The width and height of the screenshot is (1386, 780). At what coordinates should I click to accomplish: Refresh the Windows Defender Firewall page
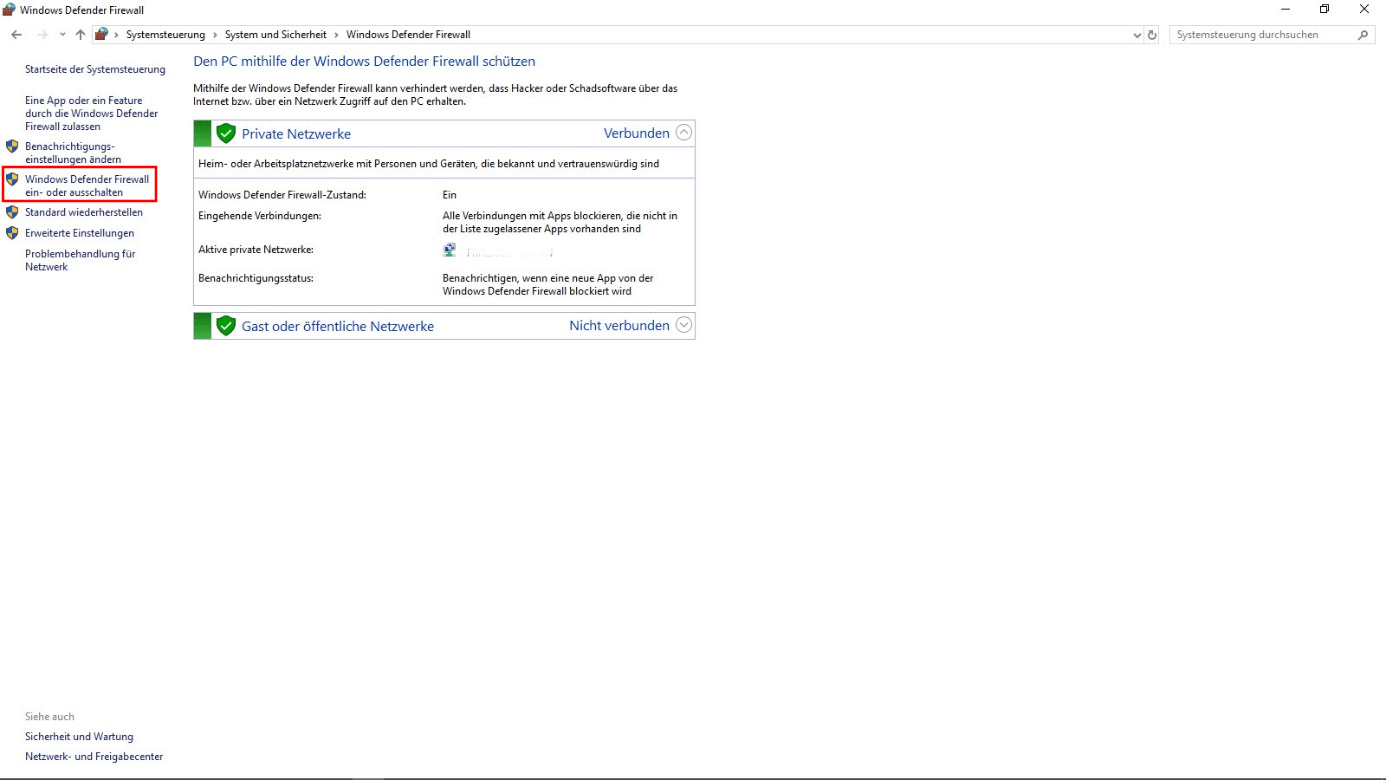point(1152,35)
